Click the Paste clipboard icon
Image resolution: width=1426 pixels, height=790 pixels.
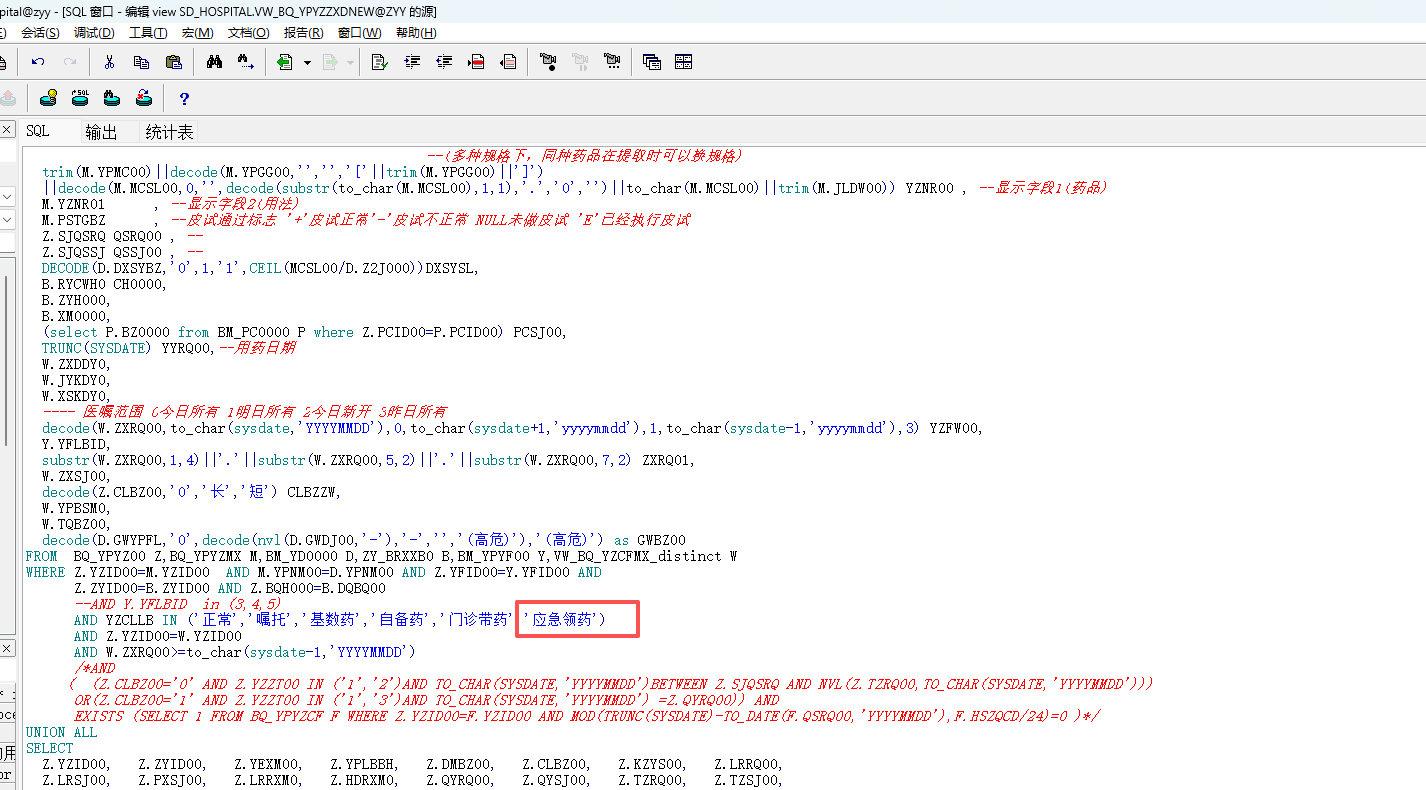[173, 62]
